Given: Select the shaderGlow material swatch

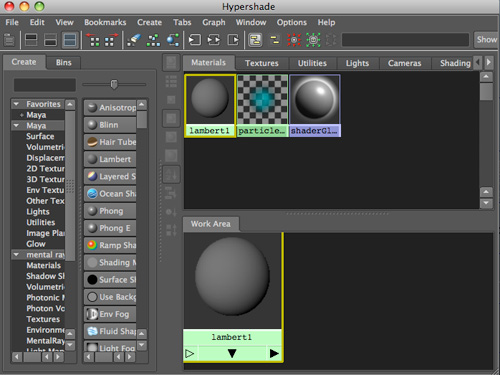Looking at the screenshot, I should click(x=315, y=105).
